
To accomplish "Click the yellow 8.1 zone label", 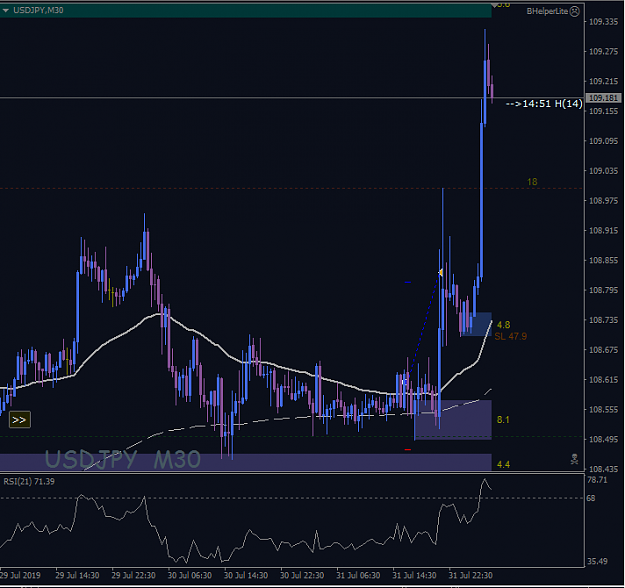I will click(503, 419).
